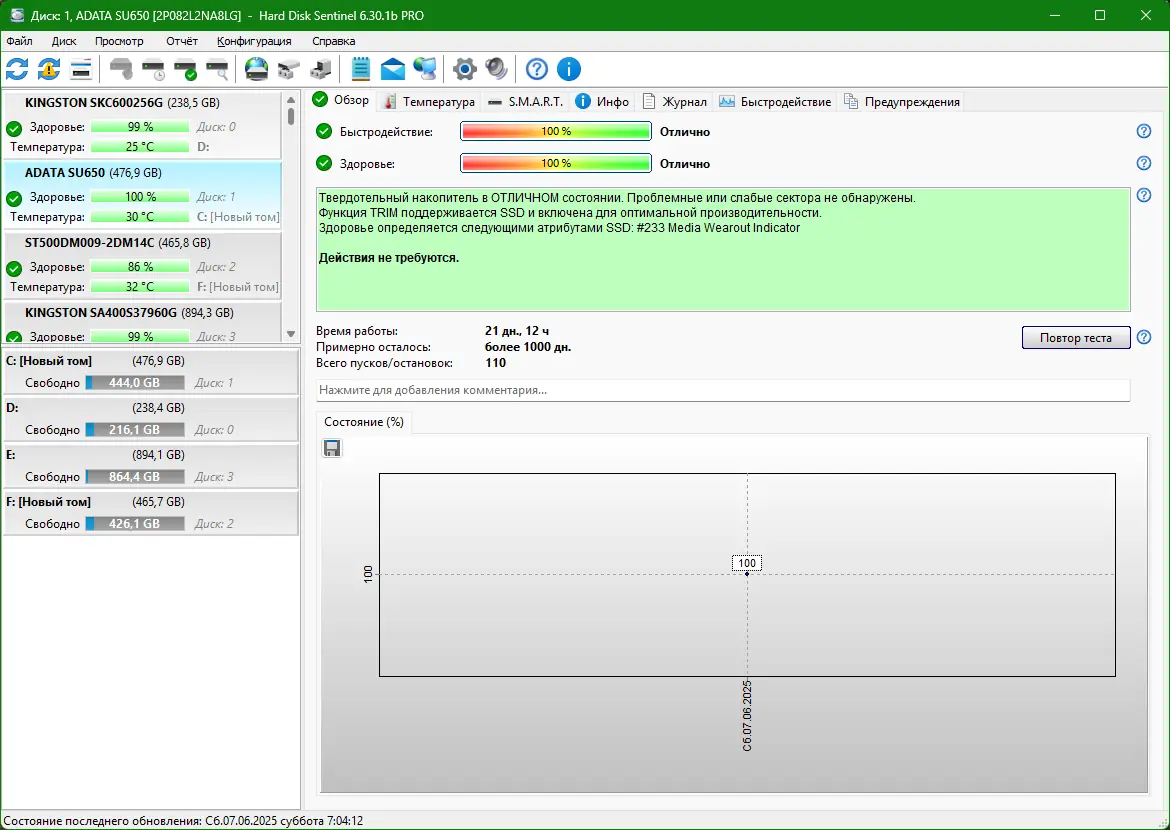Screen dimensions: 1170x830
Task: Open the blue info circle toolbar icon
Action: coord(568,69)
